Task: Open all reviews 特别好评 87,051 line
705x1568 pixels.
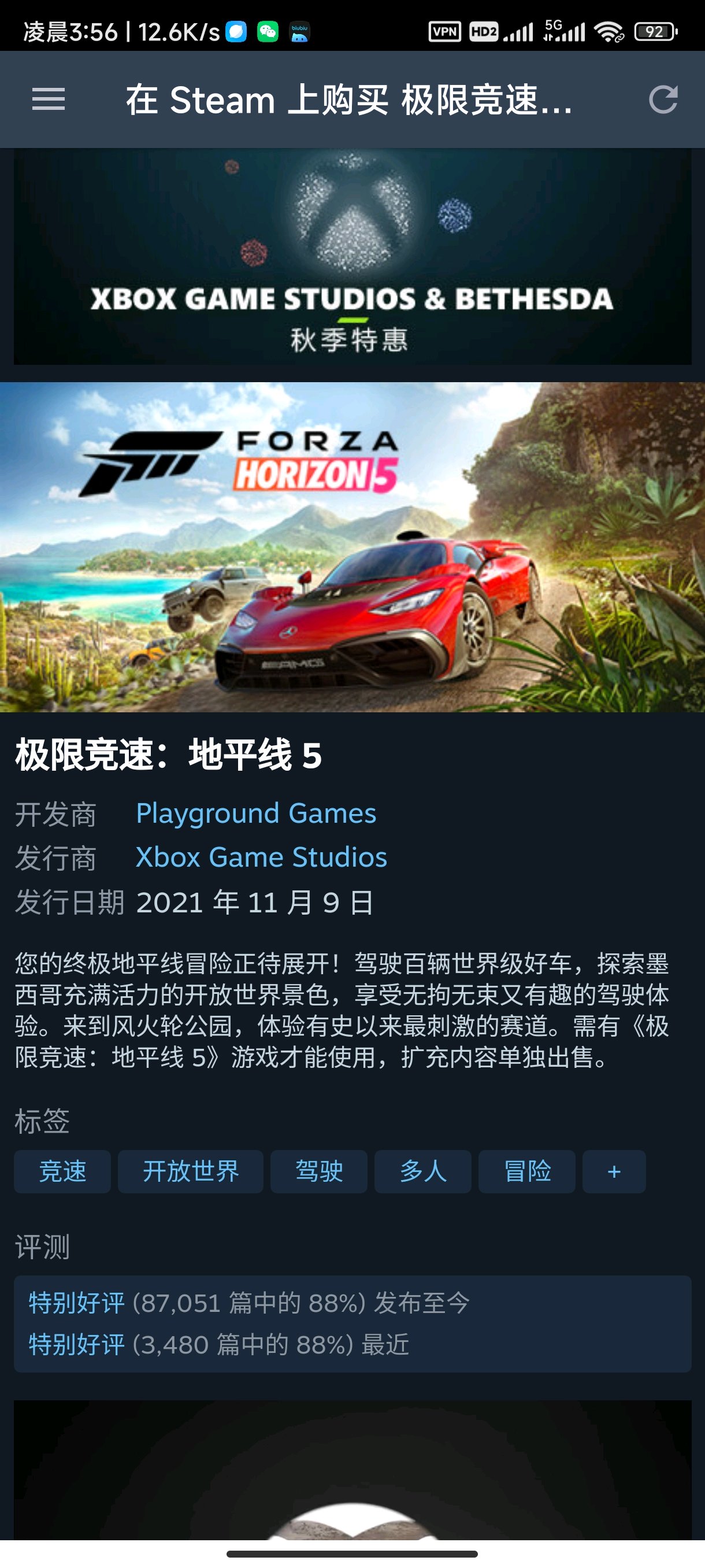Action: pyautogui.click(x=250, y=1303)
